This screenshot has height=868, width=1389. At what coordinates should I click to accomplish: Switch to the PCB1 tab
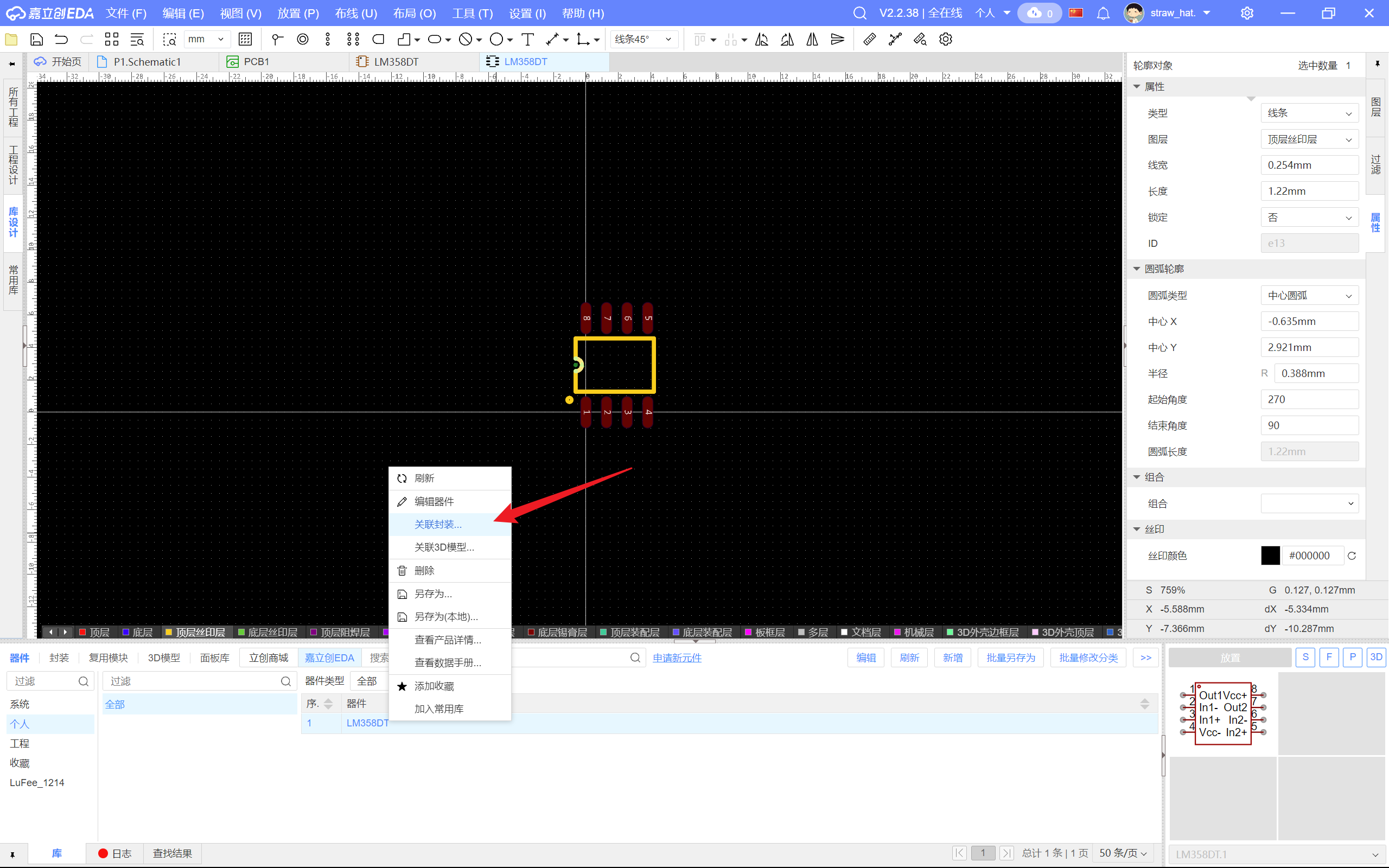tap(256, 61)
